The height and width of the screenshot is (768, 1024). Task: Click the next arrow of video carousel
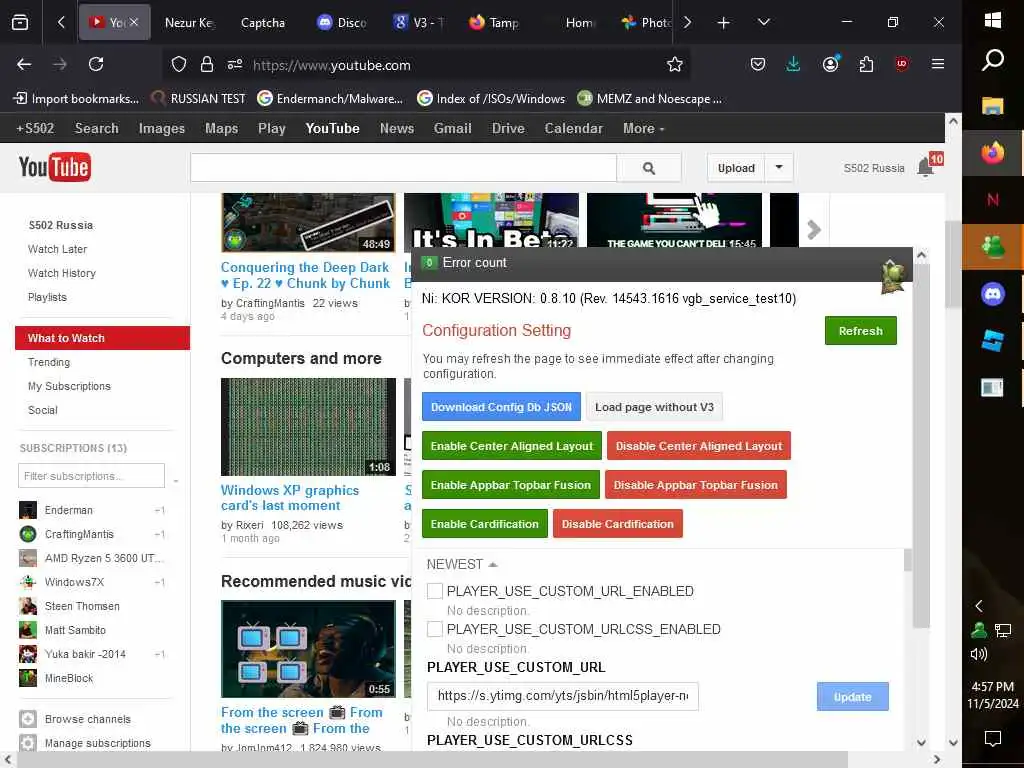814,229
